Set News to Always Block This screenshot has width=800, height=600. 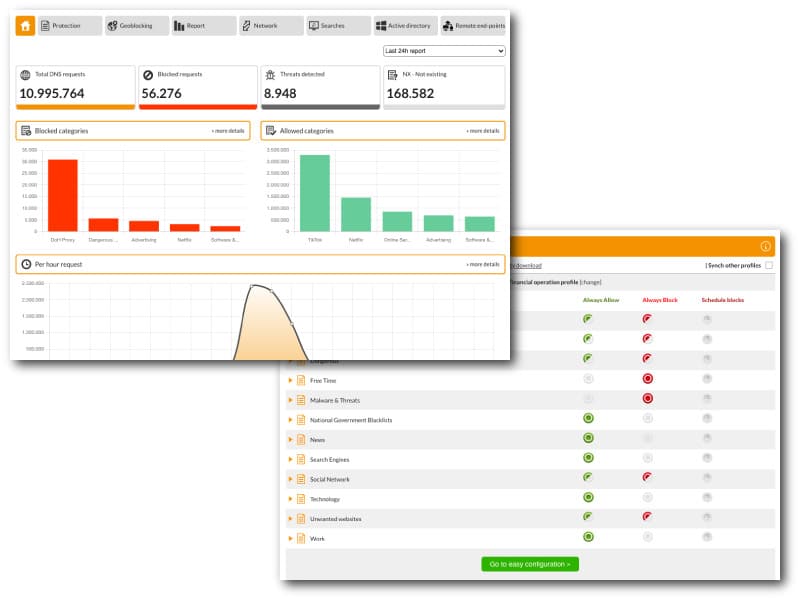(647, 438)
